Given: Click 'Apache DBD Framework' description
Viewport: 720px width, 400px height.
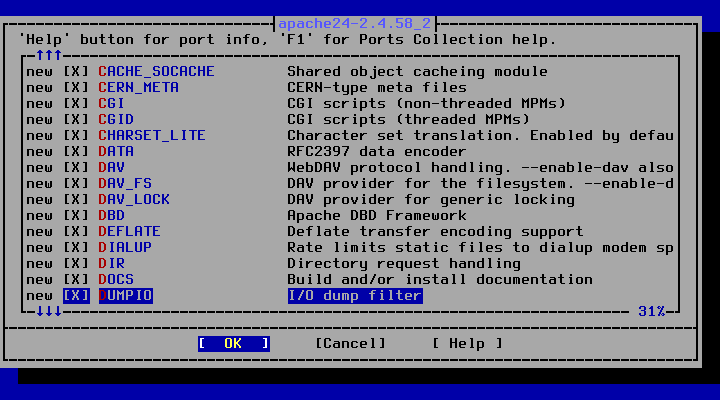Looking at the screenshot, I should [377, 215].
